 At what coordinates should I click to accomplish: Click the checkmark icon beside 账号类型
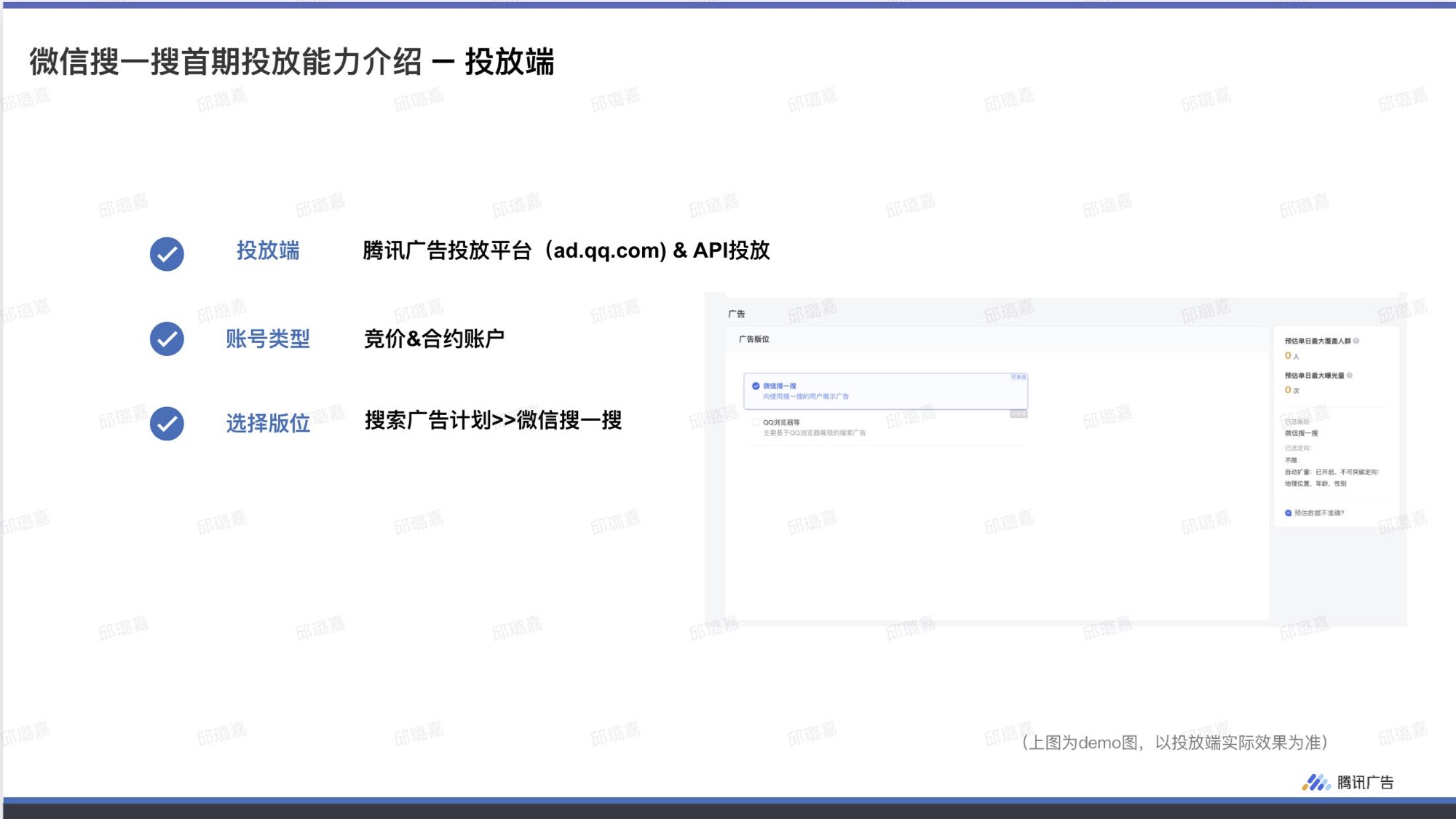pyautogui.click(x=167, y=339)
